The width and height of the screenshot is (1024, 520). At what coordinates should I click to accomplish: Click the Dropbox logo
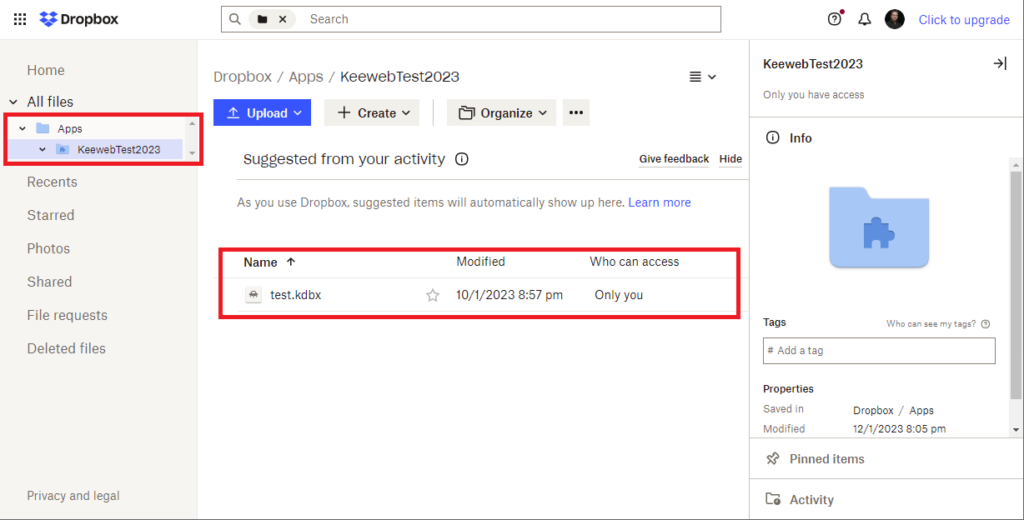click(x=79, y=19)
